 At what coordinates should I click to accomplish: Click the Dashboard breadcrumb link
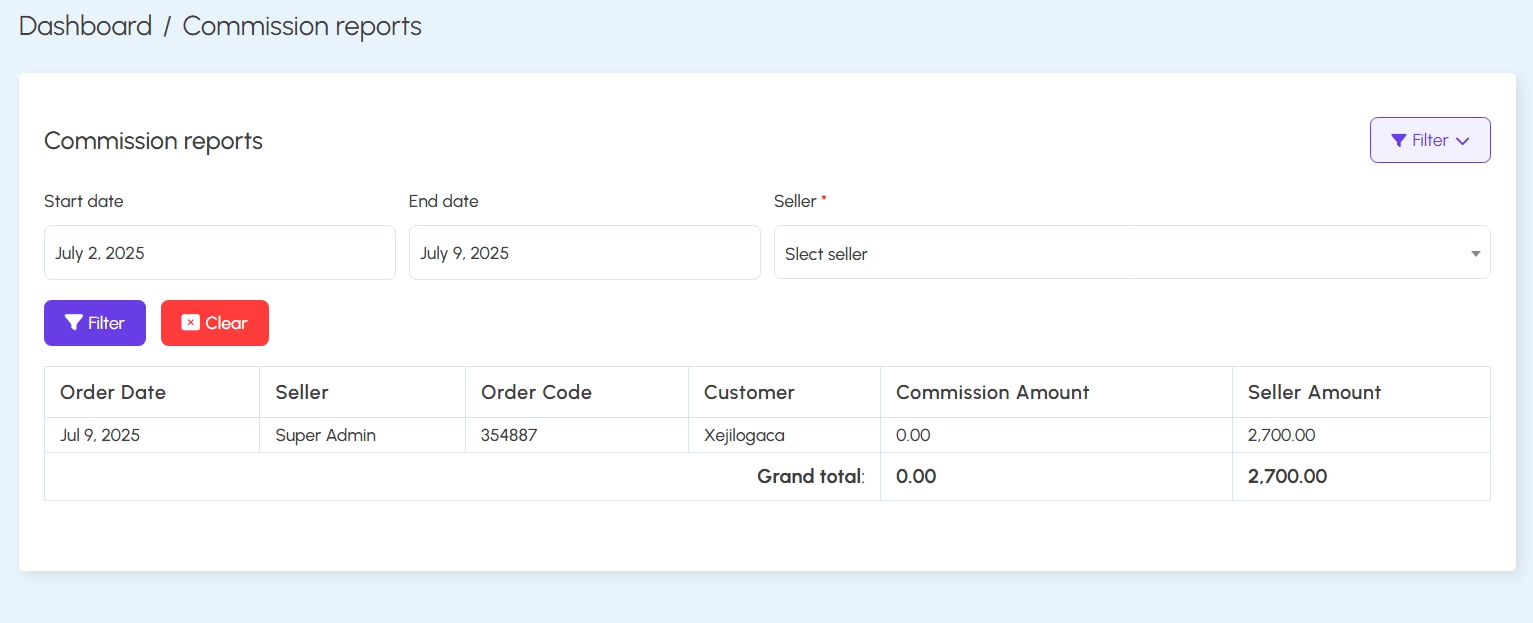[86, 26]
